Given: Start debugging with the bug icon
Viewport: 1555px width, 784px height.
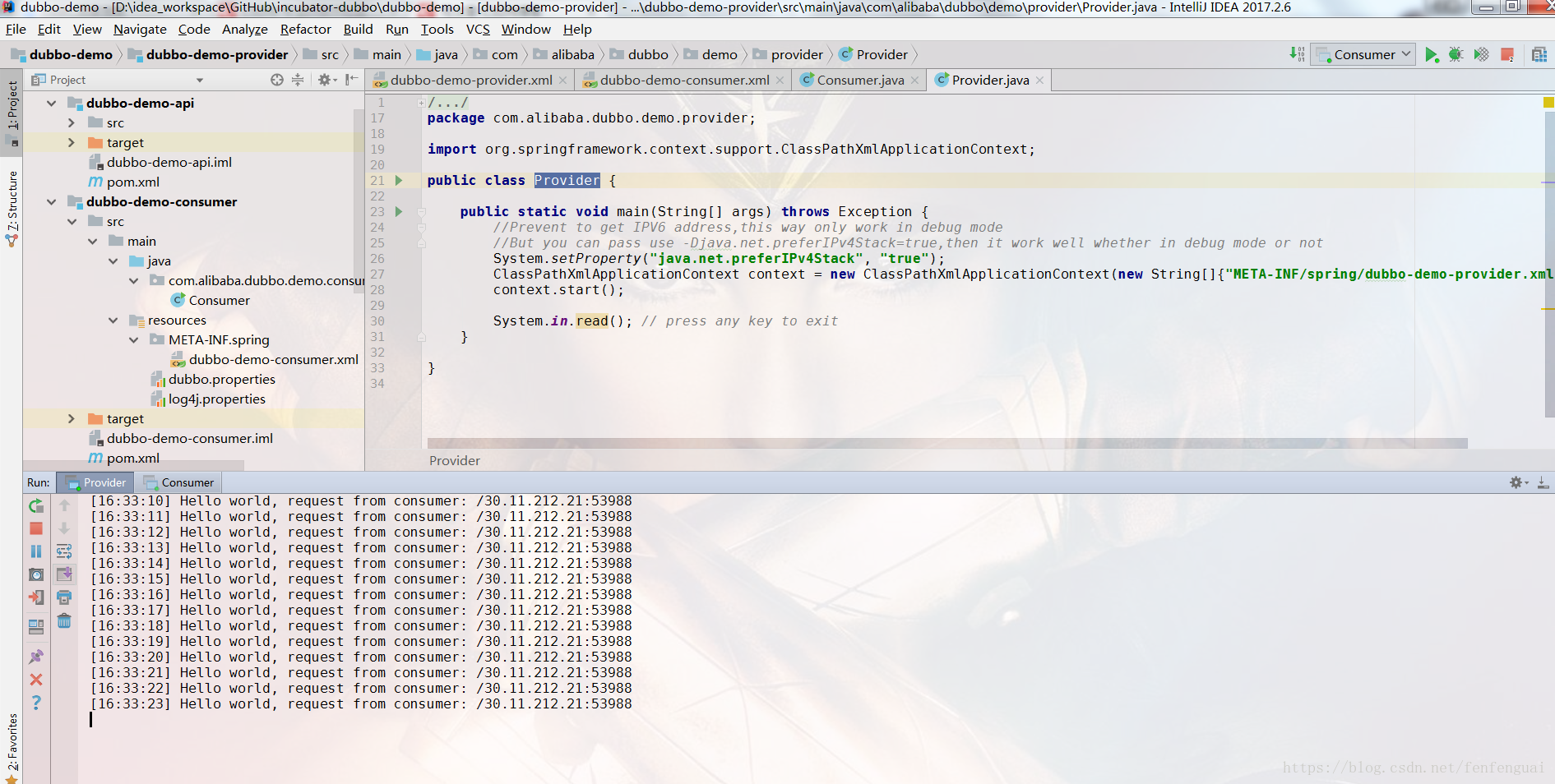Looking at the screenshot, I should click(1455, 54).
